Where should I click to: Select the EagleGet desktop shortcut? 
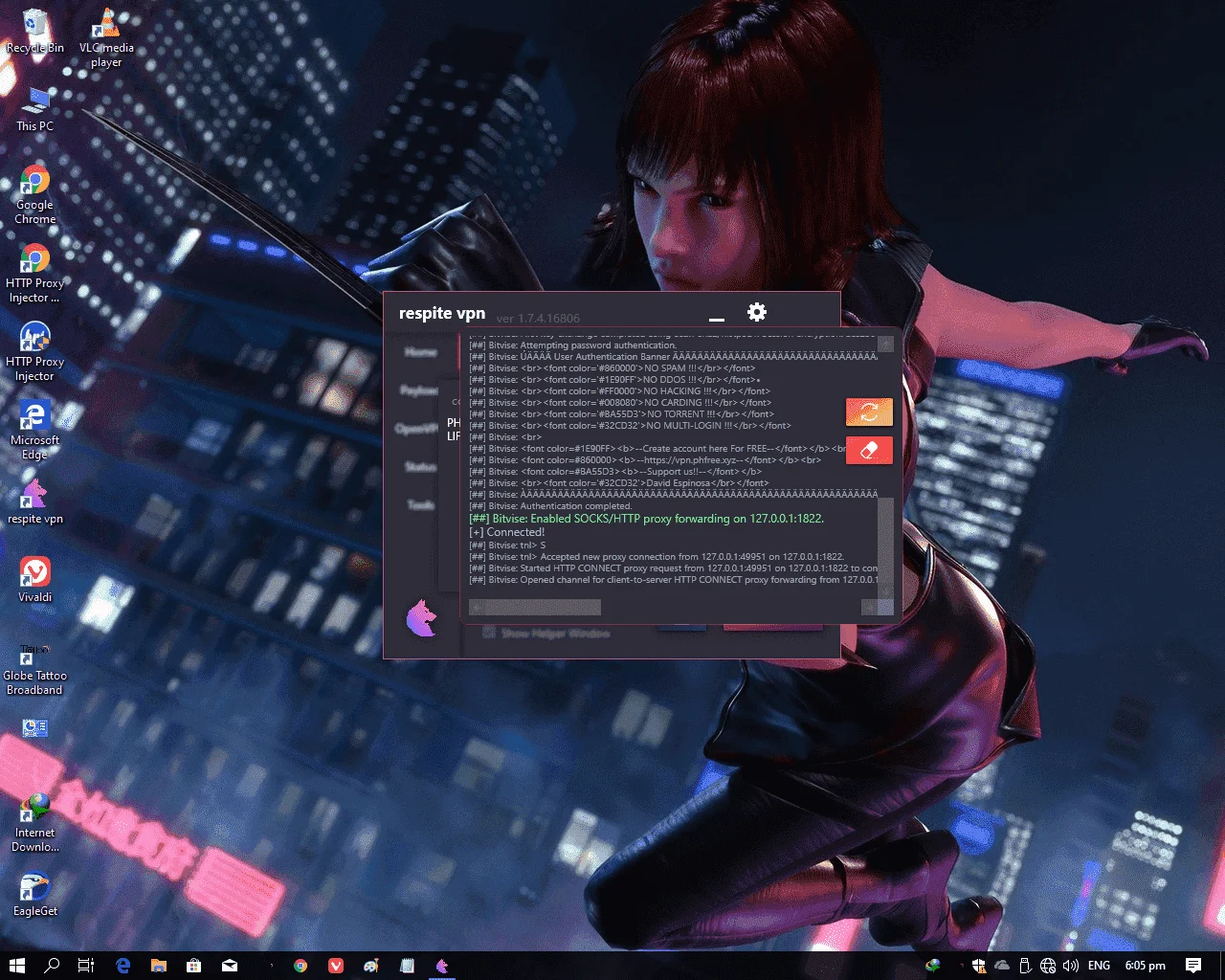[x=35, y=895]
